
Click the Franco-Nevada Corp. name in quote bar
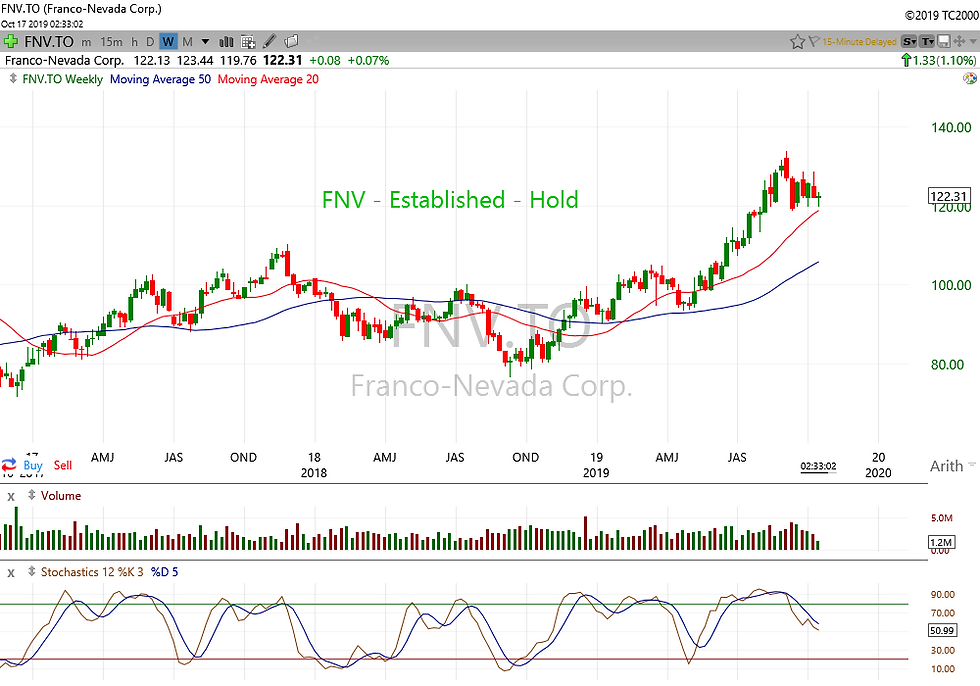pos(64,61)
